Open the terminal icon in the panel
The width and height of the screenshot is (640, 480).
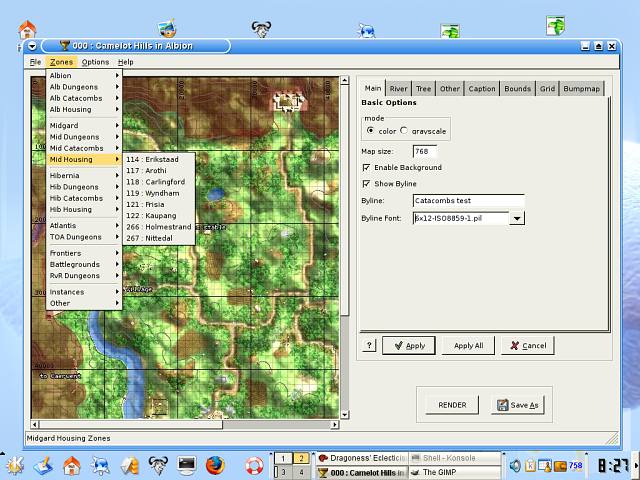(186, 465)
